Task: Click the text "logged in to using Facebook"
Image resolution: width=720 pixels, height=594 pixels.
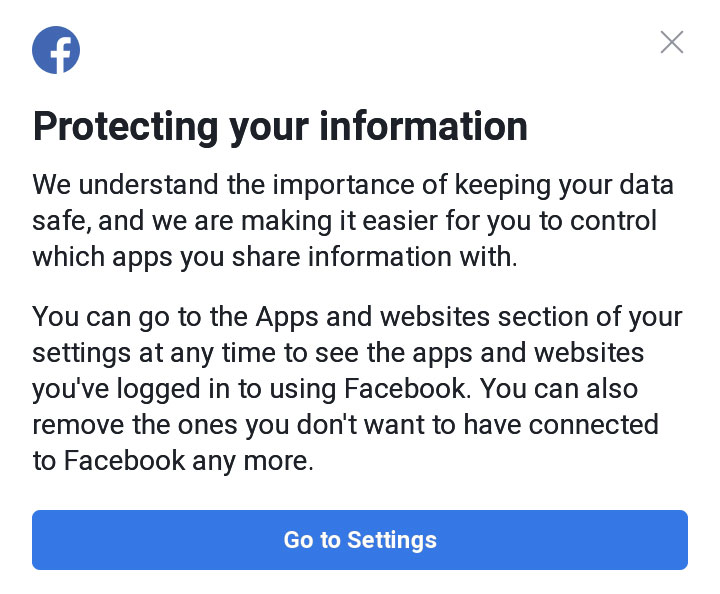Action: click(x=291, y=389)
